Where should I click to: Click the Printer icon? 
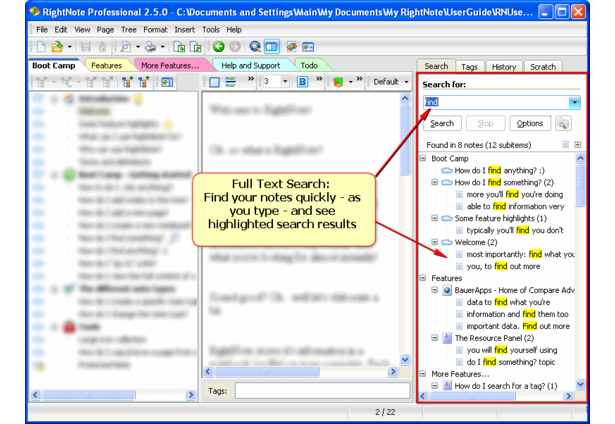150,47
